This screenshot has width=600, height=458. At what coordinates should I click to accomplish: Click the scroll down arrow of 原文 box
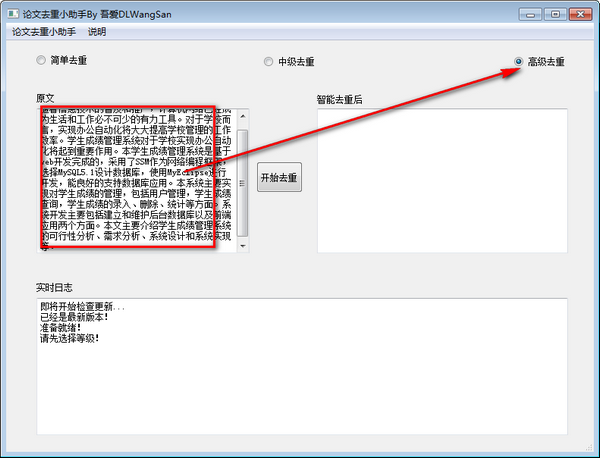[242, 246]
